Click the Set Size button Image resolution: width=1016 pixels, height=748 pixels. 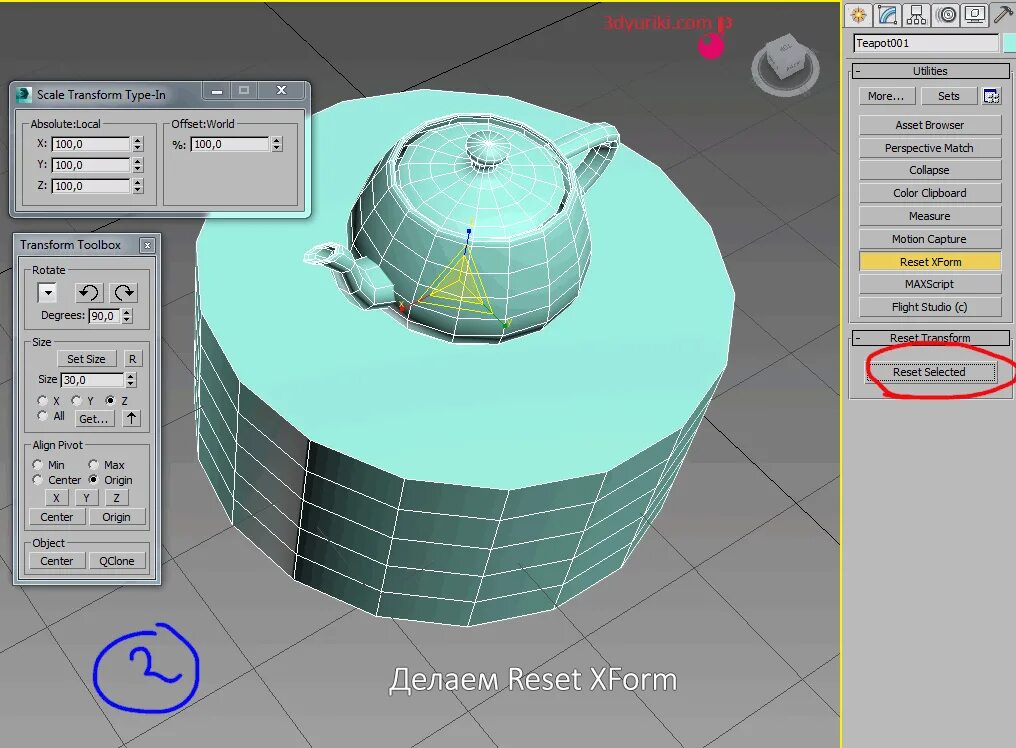(86, 358)
